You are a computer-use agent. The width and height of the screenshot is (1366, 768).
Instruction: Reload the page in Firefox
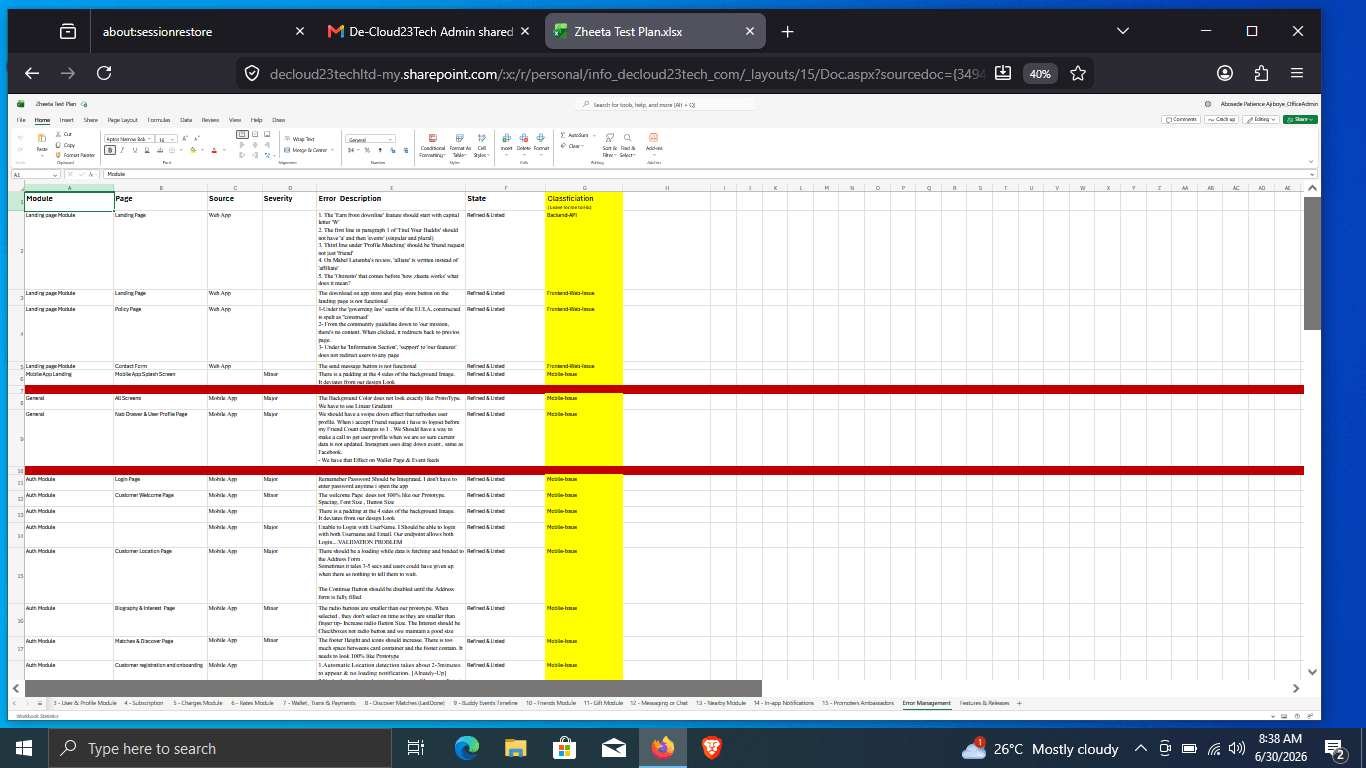(x=104, y=73)
